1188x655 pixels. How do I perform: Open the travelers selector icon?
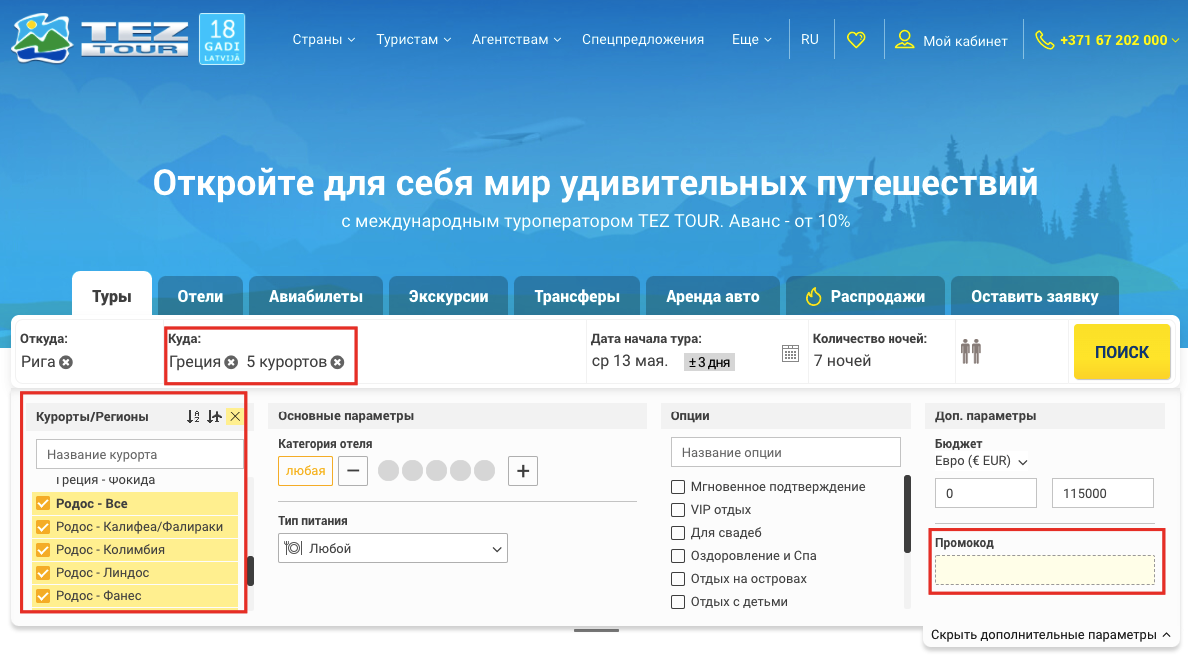click(971, 351)
